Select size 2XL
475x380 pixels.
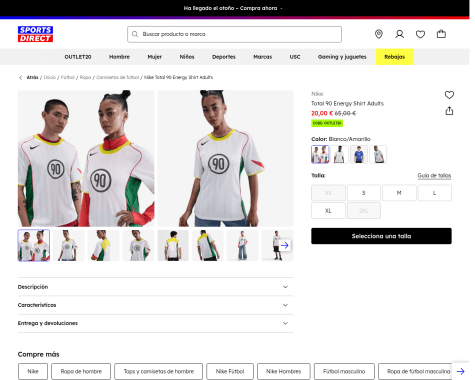point(364,211)
